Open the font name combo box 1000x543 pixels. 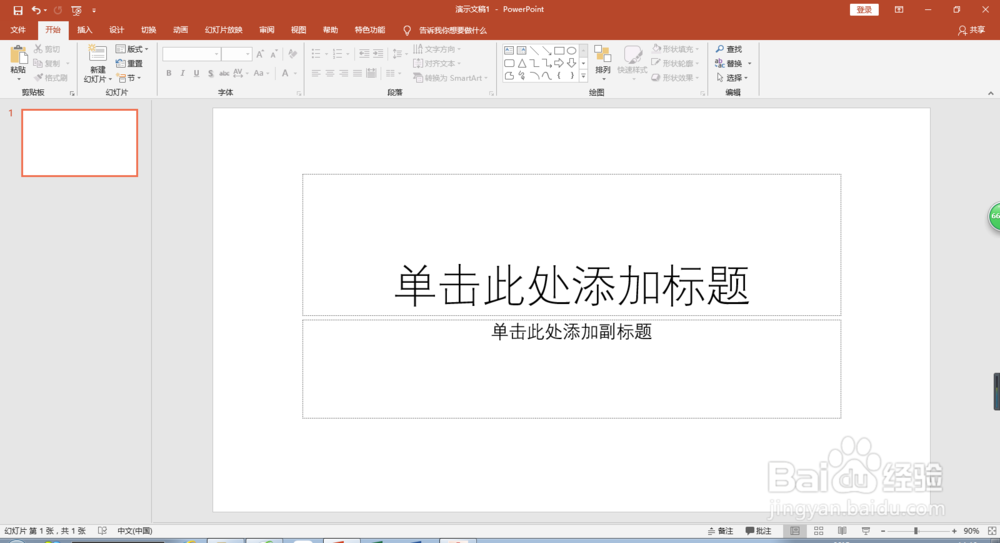[191, 54]
